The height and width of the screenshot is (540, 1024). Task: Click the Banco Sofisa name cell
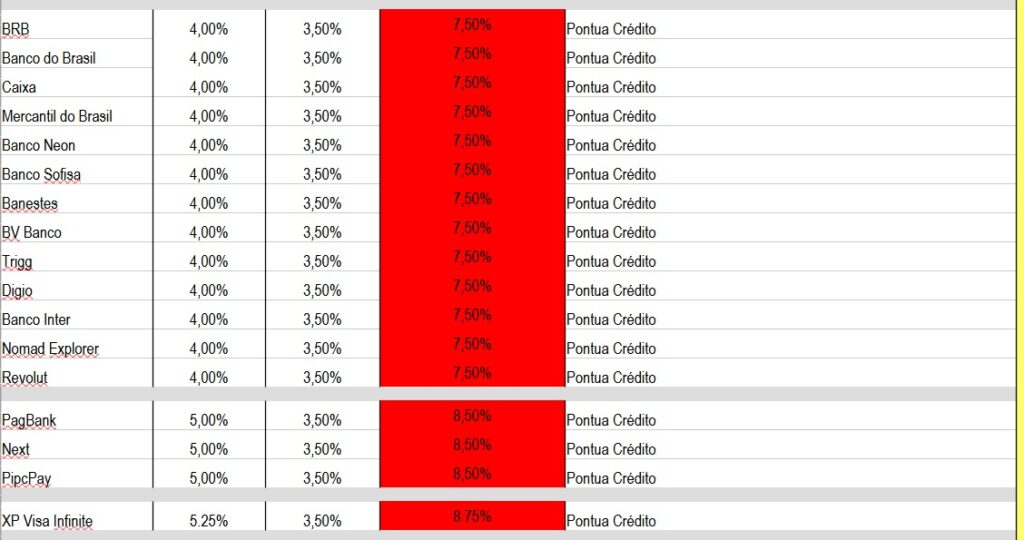pos(41,174)
